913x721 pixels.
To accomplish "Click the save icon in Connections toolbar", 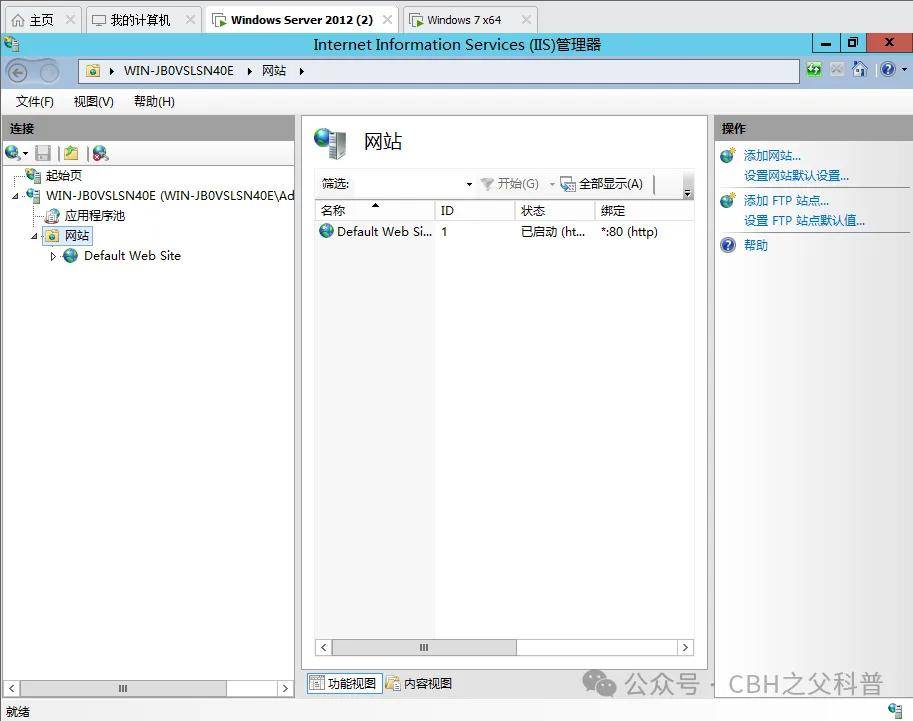I will pyautogui.click(x=43, y=153).
